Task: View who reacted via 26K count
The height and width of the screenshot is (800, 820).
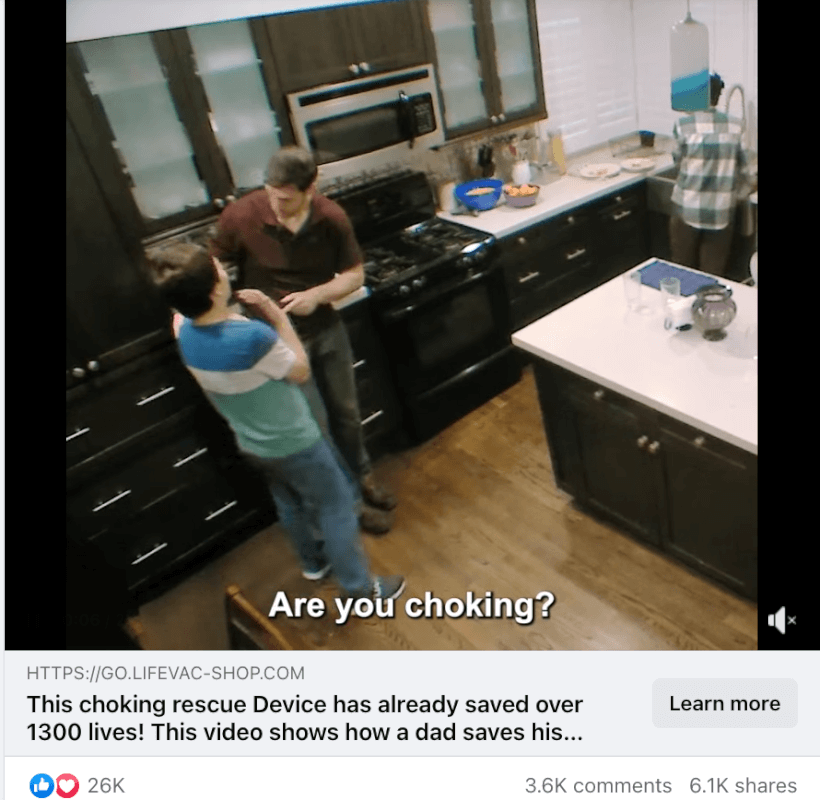Action: pyautogui.click(x=106, y=785)
